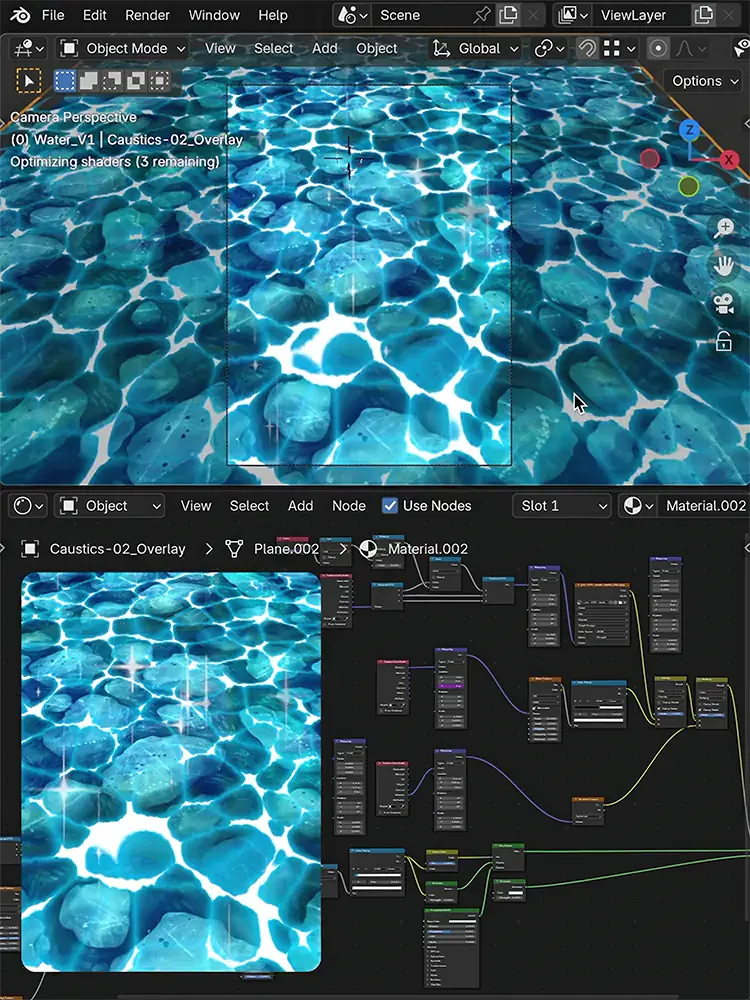Open proportional editing falloff curve
Image resolution: width=750 pixels, height=1000 pixels.
[691, 48]
